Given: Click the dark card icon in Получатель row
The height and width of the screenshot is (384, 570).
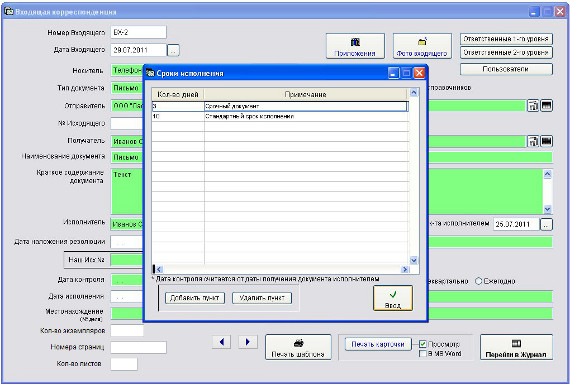Looking at the screenshot, I should [546, 141].
